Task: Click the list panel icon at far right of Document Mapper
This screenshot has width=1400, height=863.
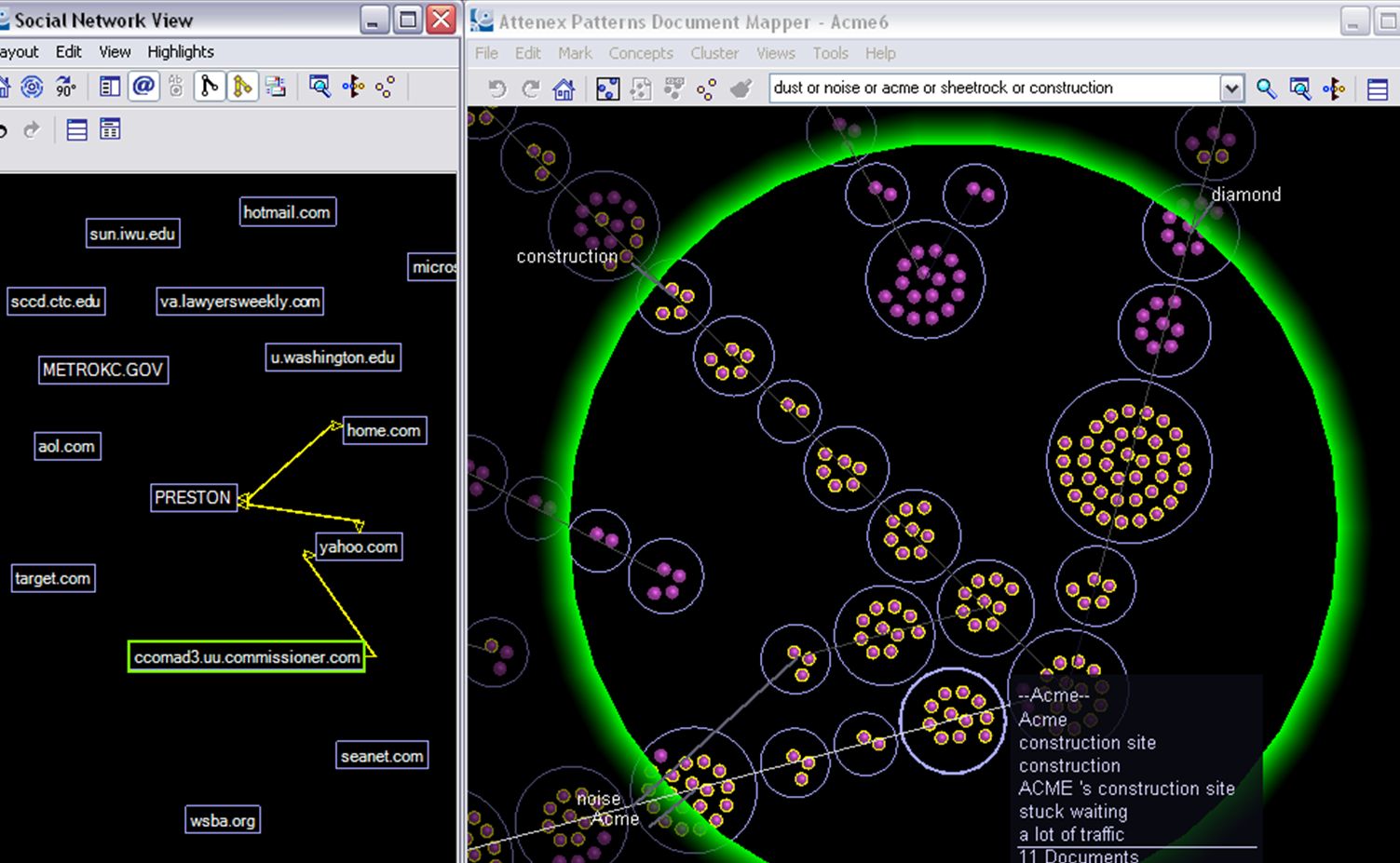Action: pos(1378,89)
